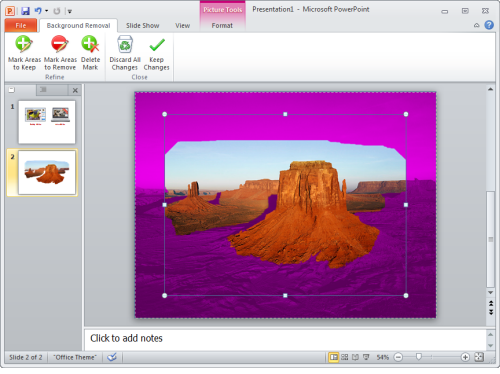
Task: Click the bottom-left handle of removal marquee
Action: point(164,295)
